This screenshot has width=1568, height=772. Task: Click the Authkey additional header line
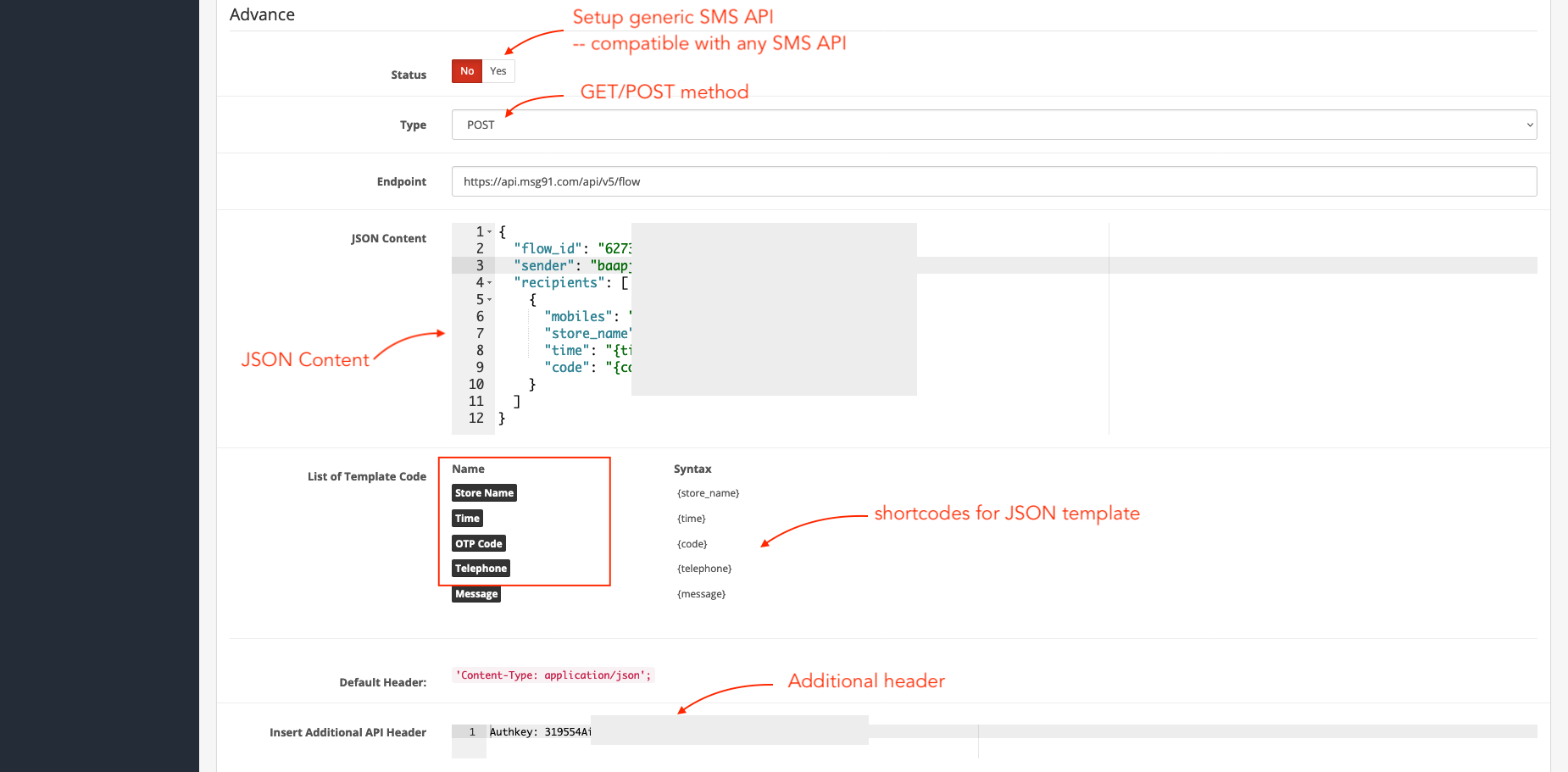540,730
